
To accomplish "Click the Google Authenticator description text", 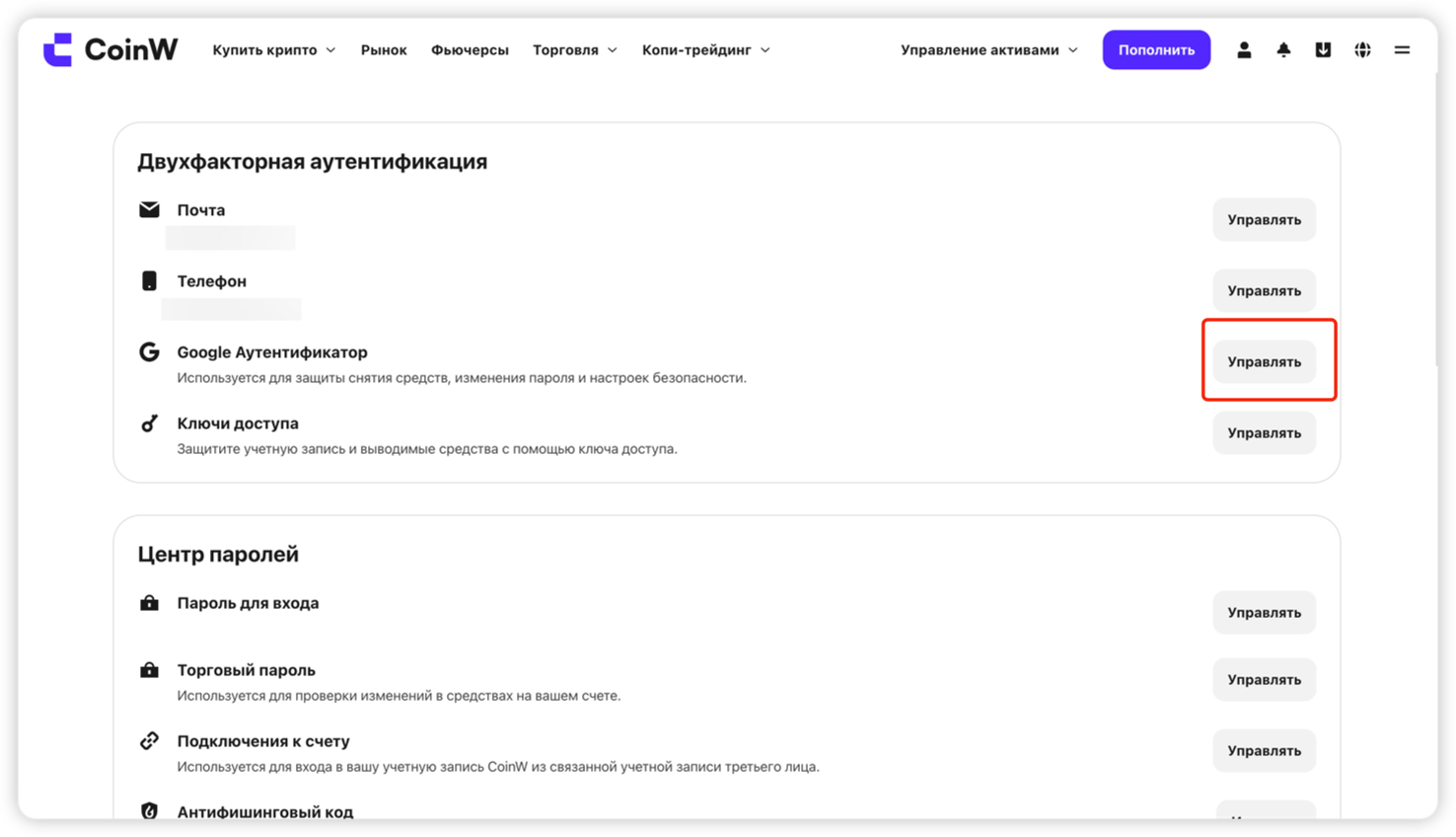I will click(x=462, y=377).
